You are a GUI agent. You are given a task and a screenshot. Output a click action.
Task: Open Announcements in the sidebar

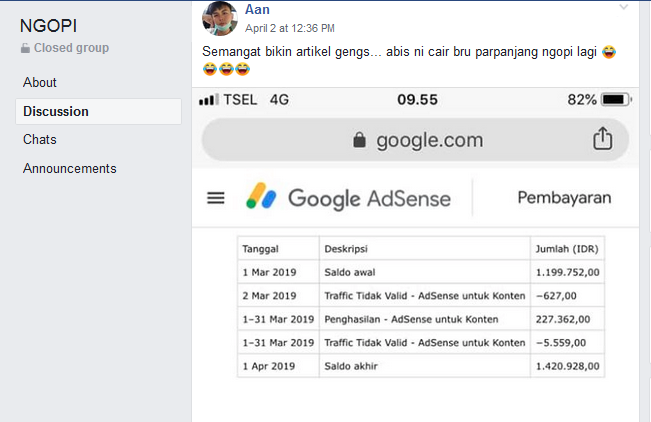pyautogui.click(x=70, y=168)
